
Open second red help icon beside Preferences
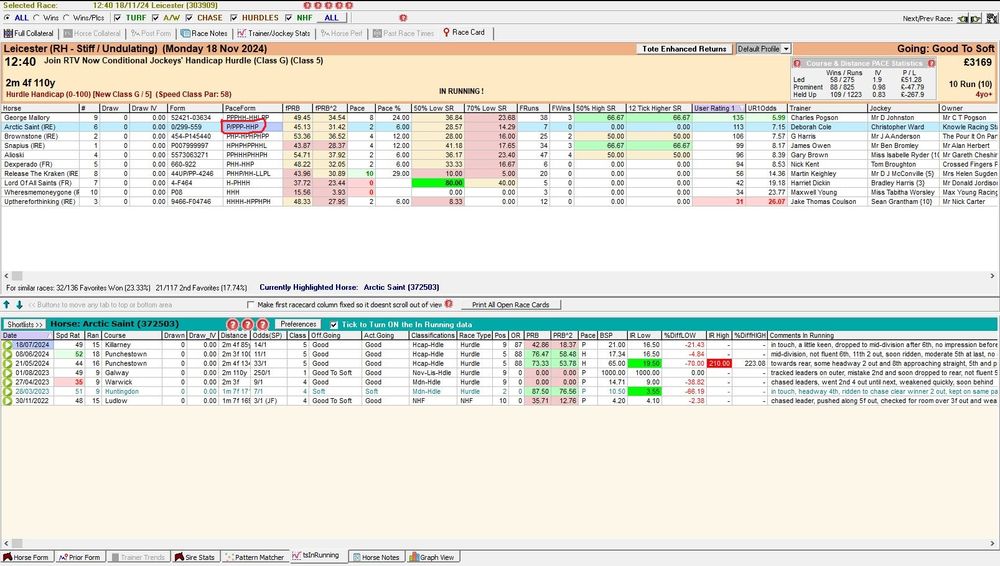[247, 325]
